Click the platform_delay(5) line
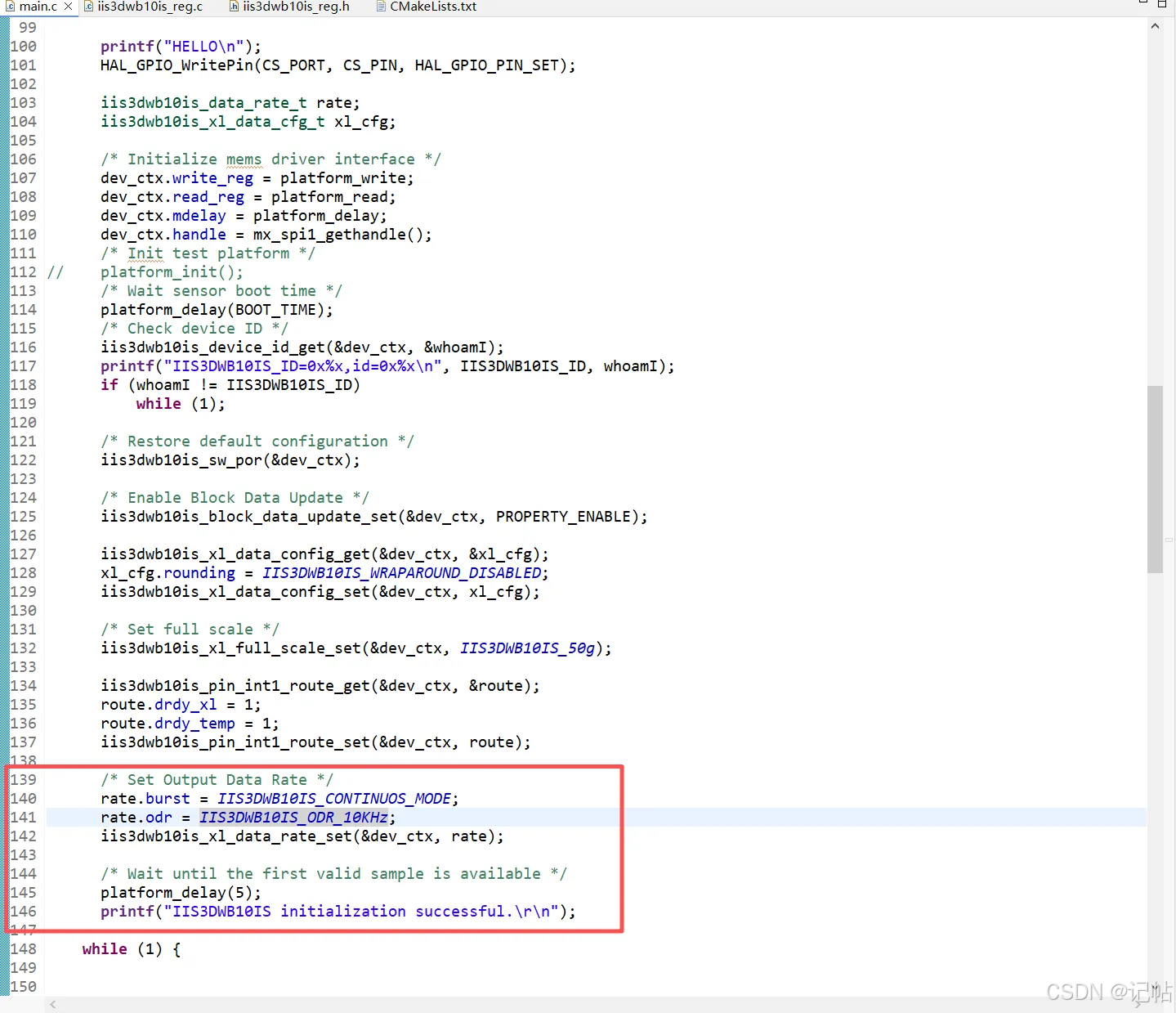 (x=181, y=893)
